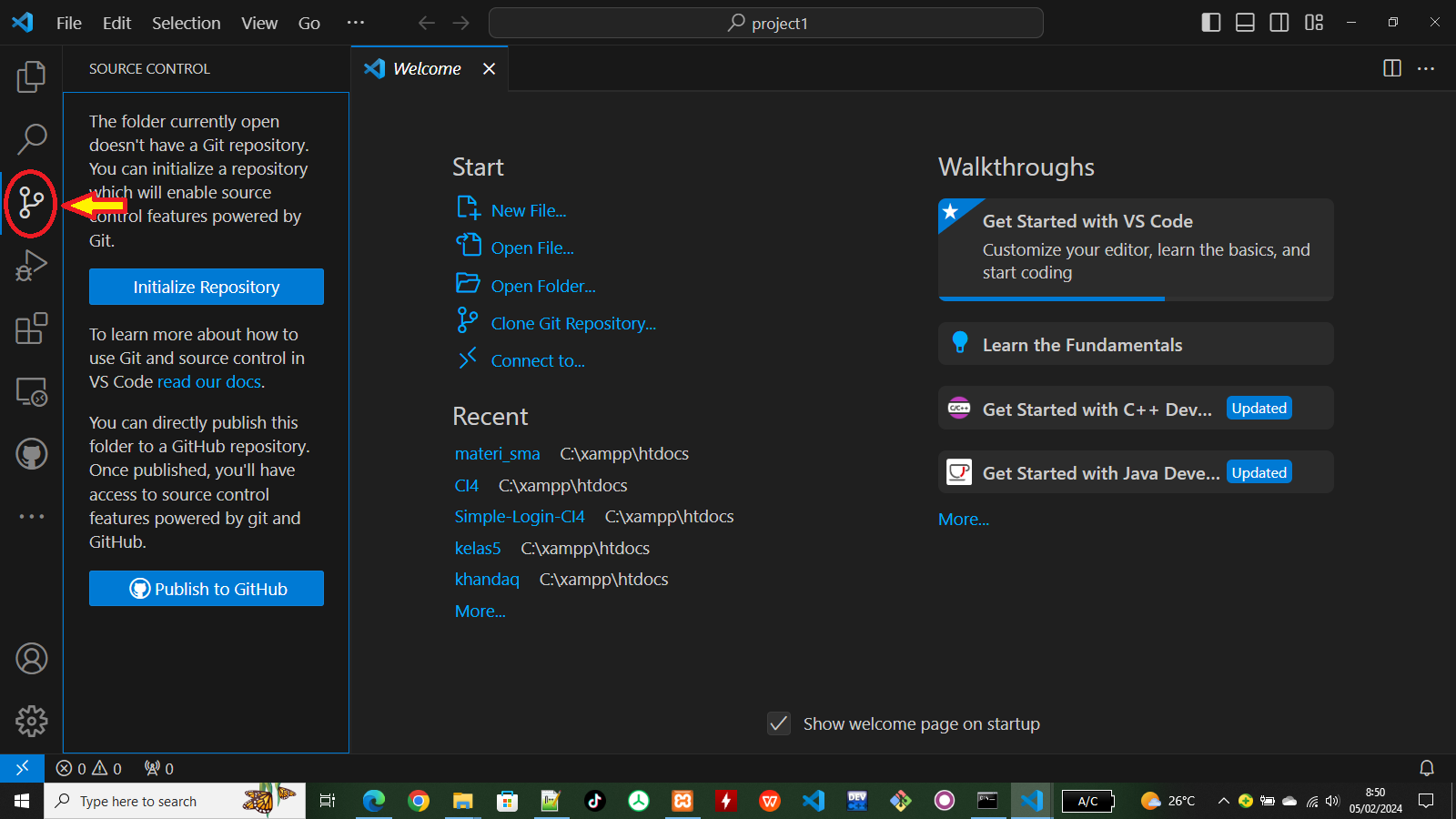Open the View menu
This screenshot has height=819, width=1456.
[x=259, y=23]
